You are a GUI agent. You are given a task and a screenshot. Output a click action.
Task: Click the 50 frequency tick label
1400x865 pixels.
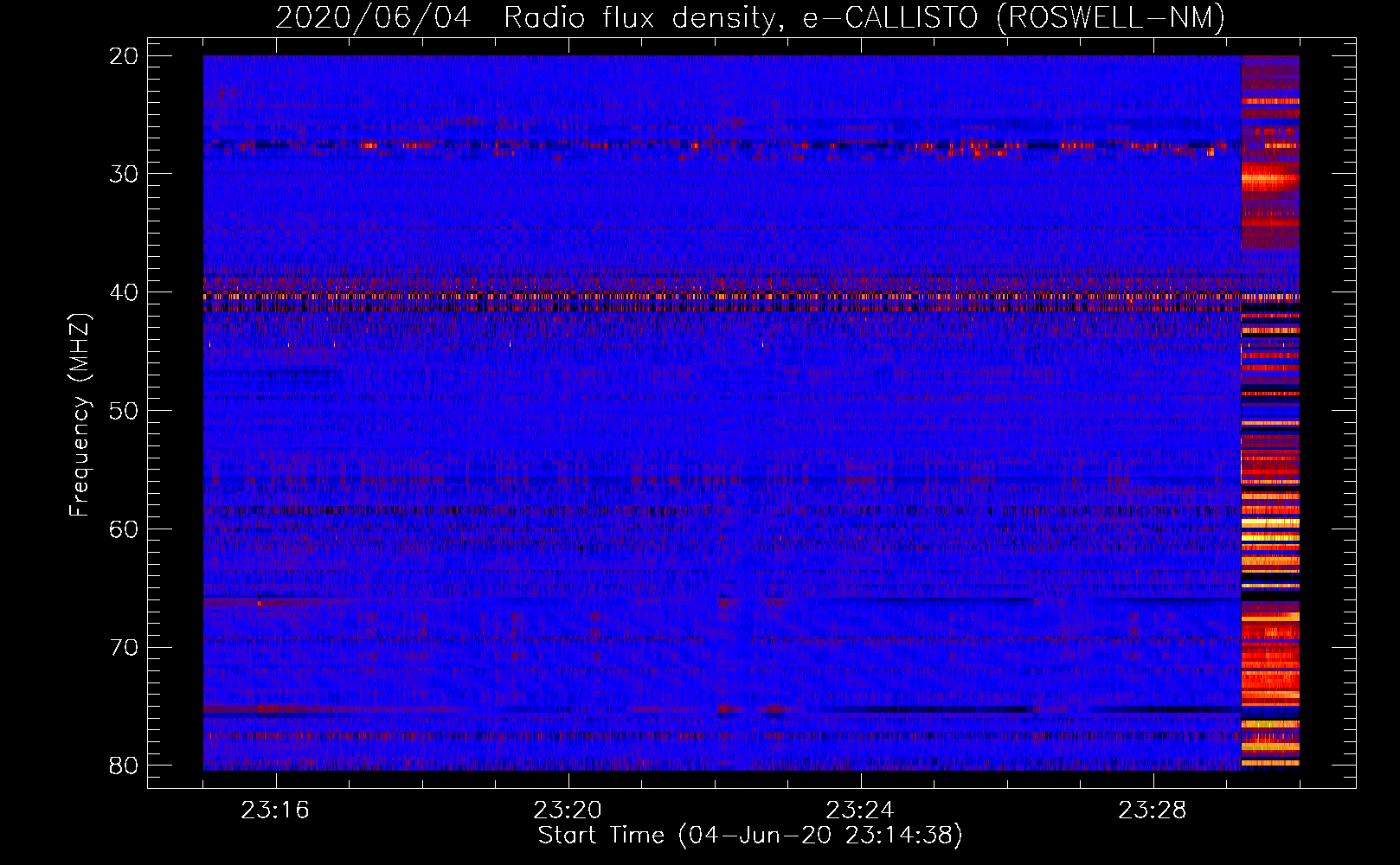click(x=124, y=410)
